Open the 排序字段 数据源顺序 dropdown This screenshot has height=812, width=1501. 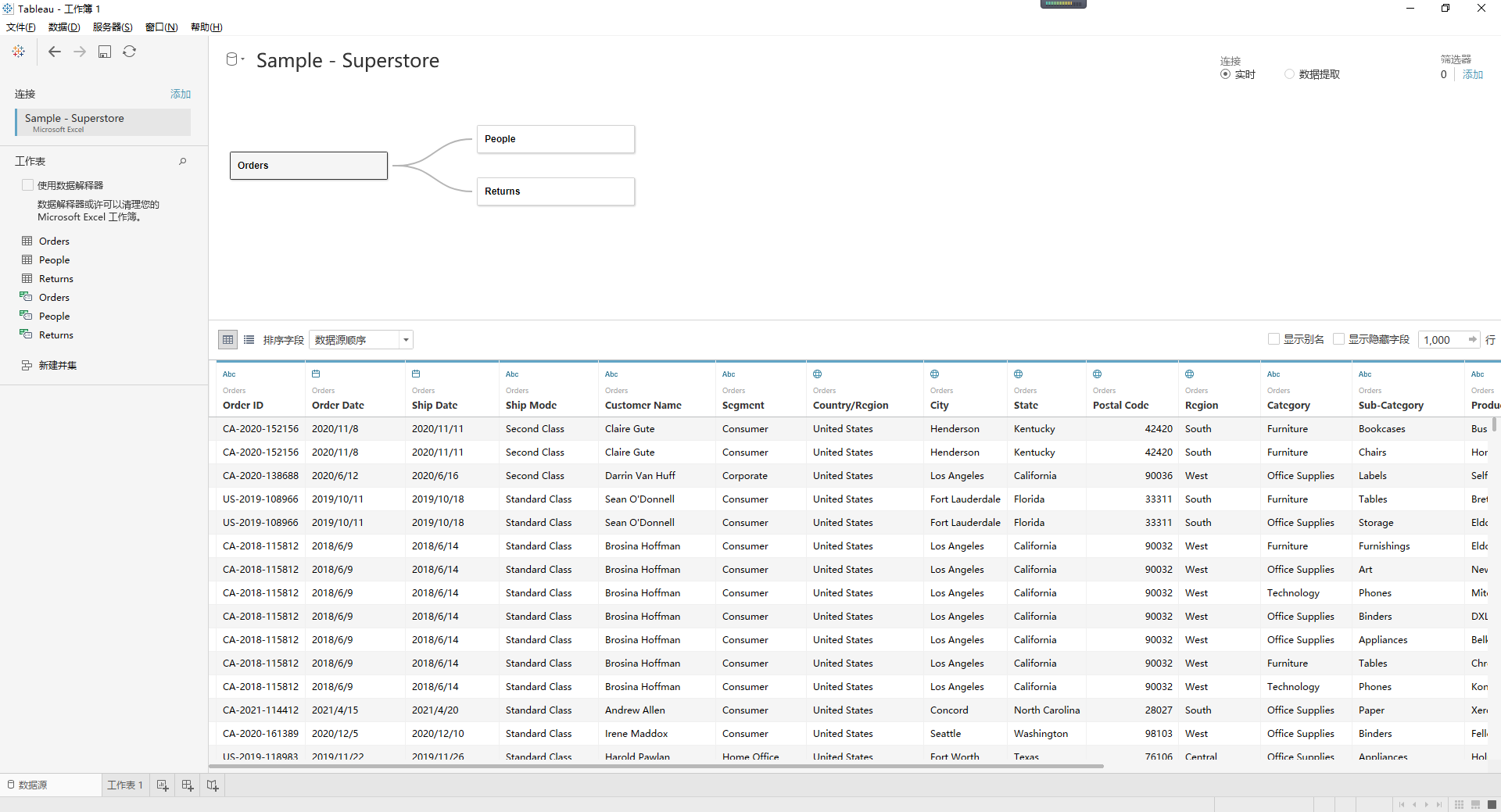[360, 339]
